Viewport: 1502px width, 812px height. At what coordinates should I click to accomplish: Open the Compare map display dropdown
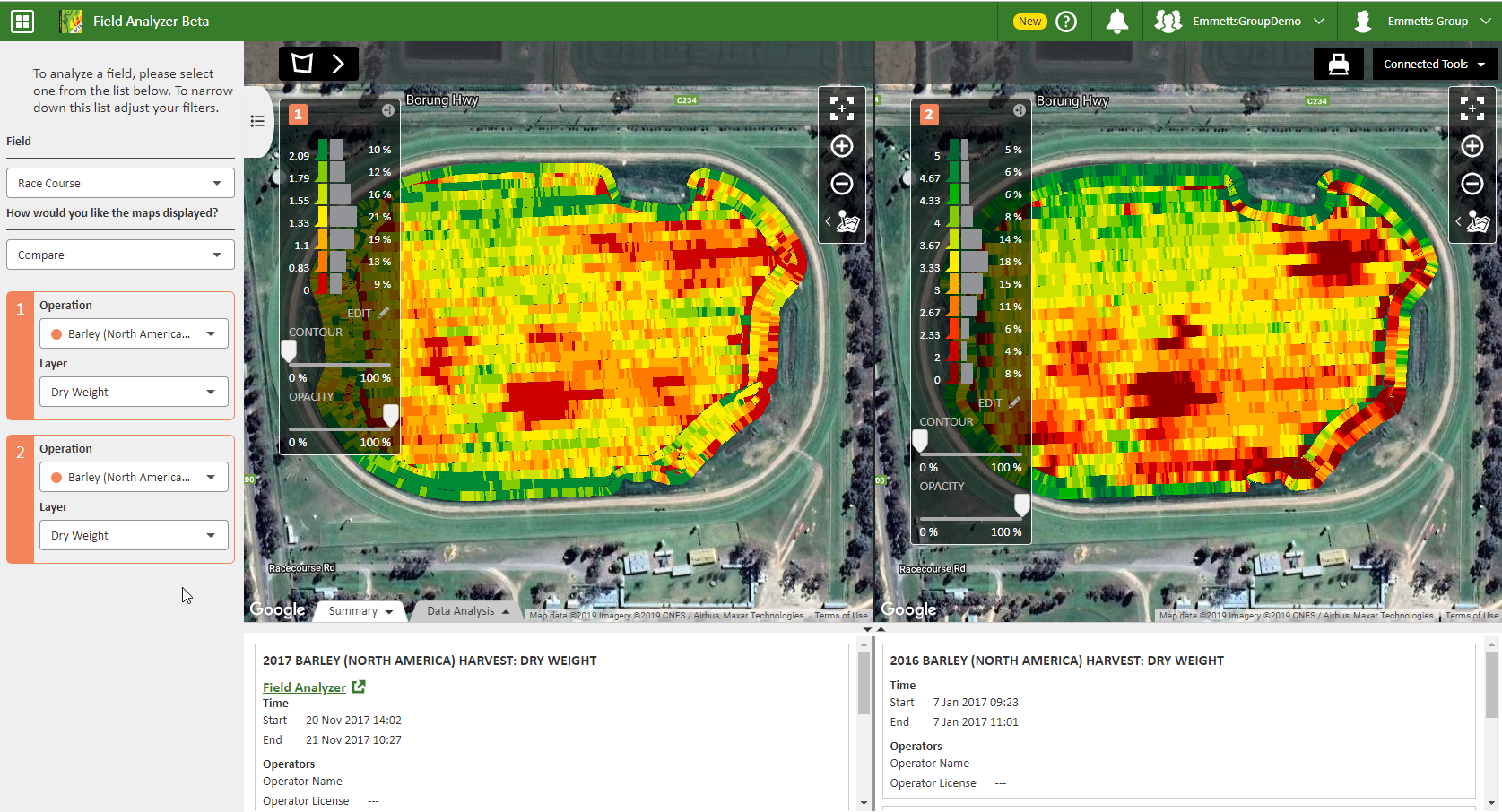coord(120,255)
